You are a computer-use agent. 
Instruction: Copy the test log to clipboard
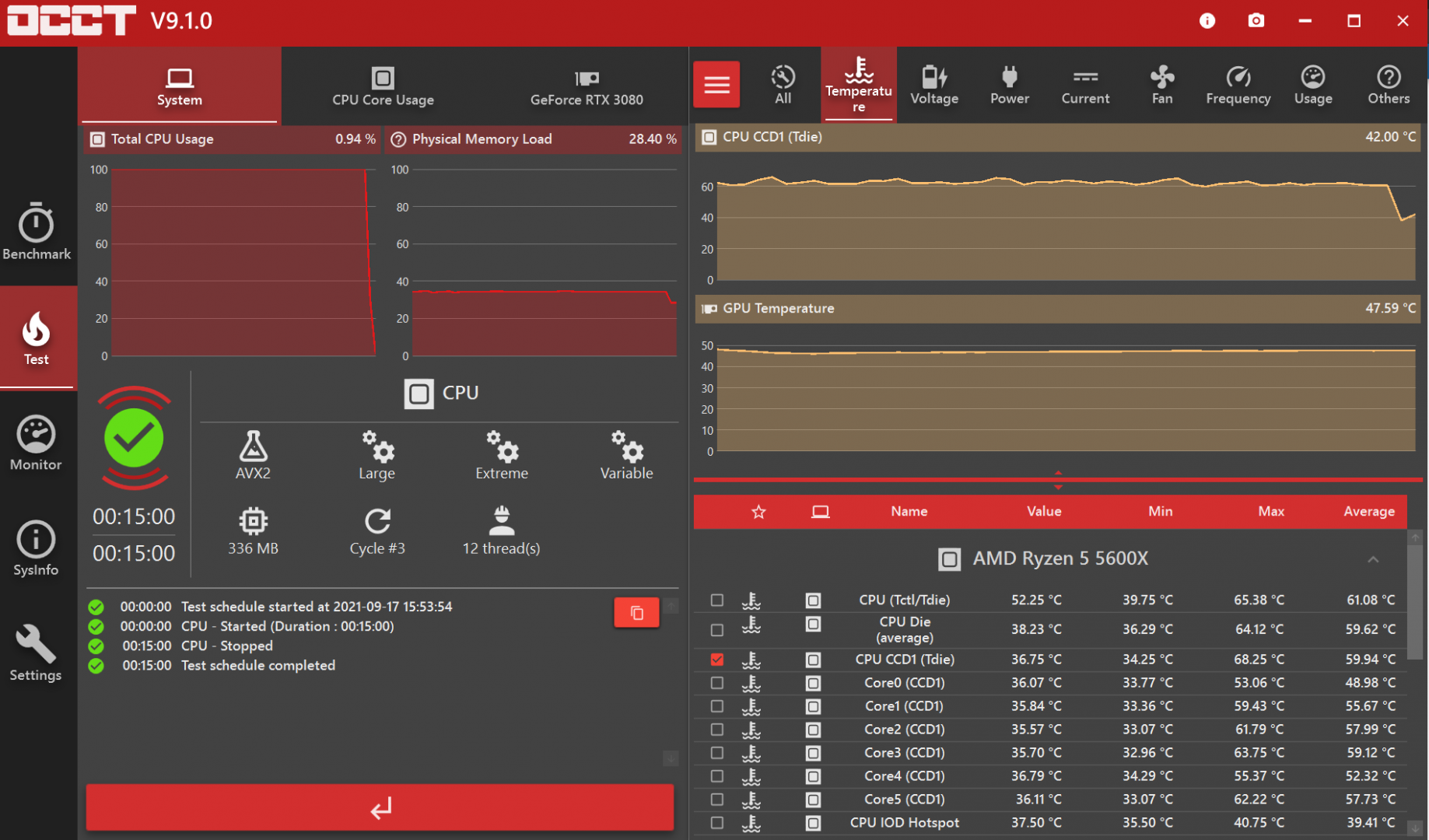pyautogui.click(x=636, y=613)
